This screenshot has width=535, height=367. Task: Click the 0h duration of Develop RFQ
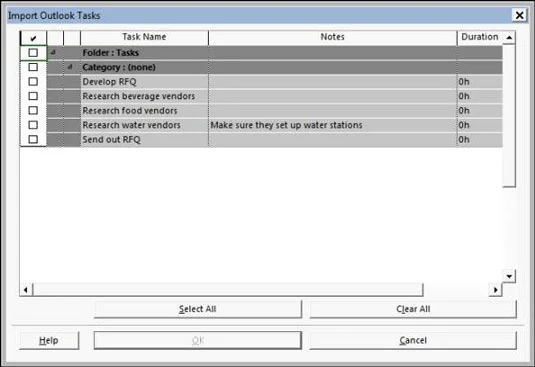pos(464,82)
